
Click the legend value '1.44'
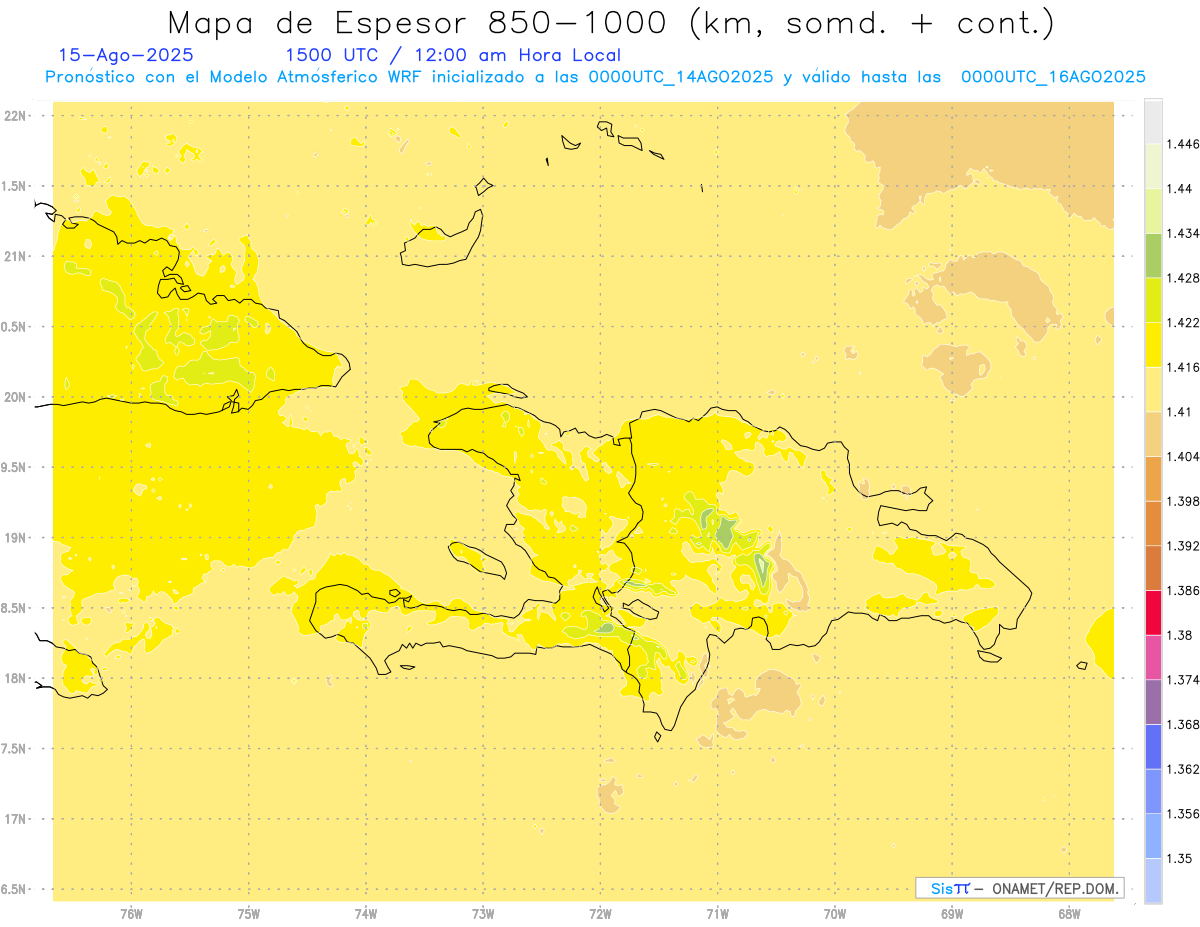(1179, 188)
